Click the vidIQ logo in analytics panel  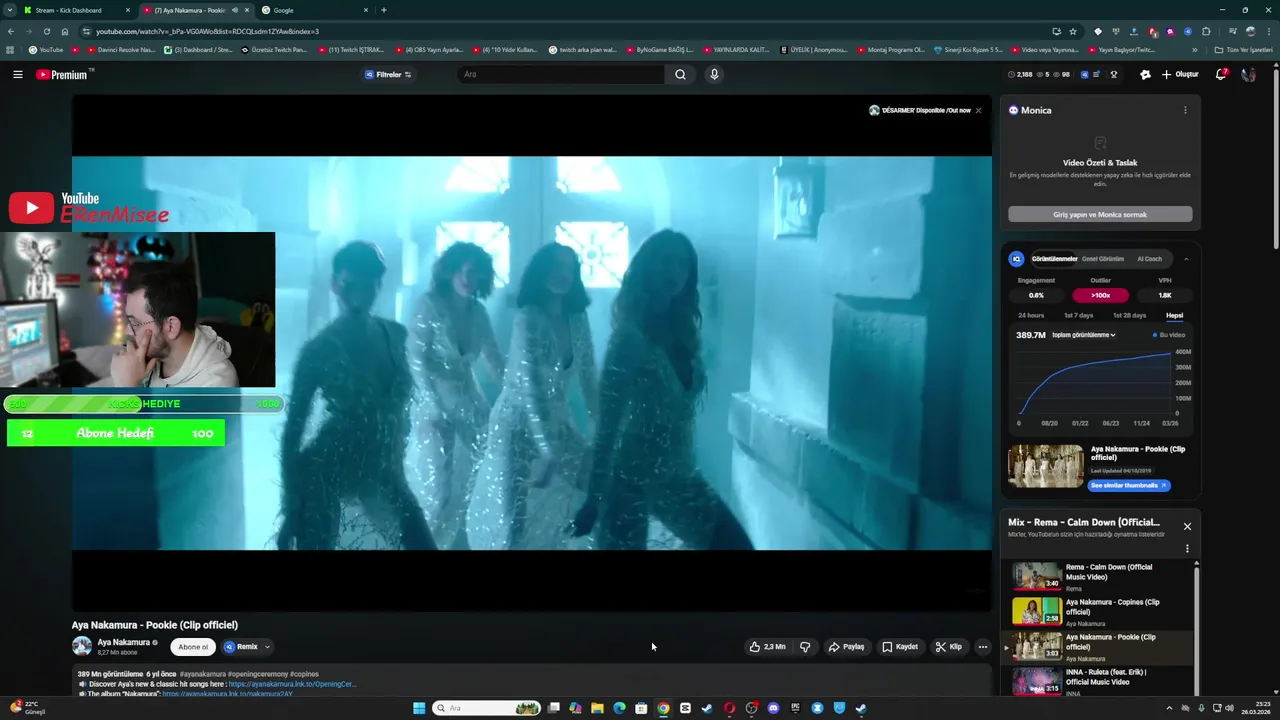1017,259
